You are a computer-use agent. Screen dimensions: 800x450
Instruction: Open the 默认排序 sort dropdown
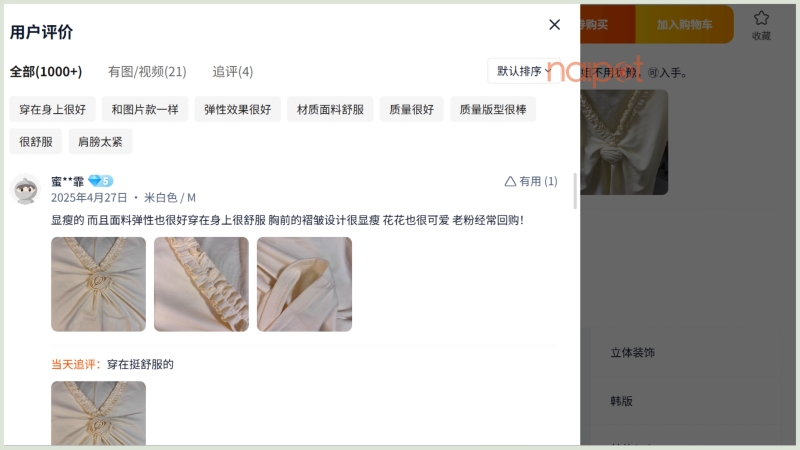point(524,71)
